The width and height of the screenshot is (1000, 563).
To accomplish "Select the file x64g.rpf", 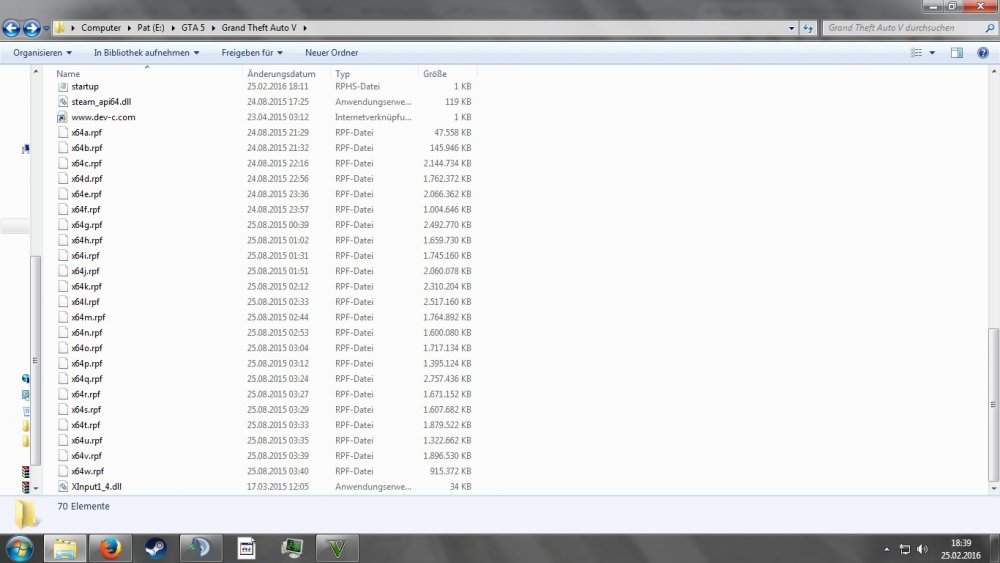I will tap(87, 225).
